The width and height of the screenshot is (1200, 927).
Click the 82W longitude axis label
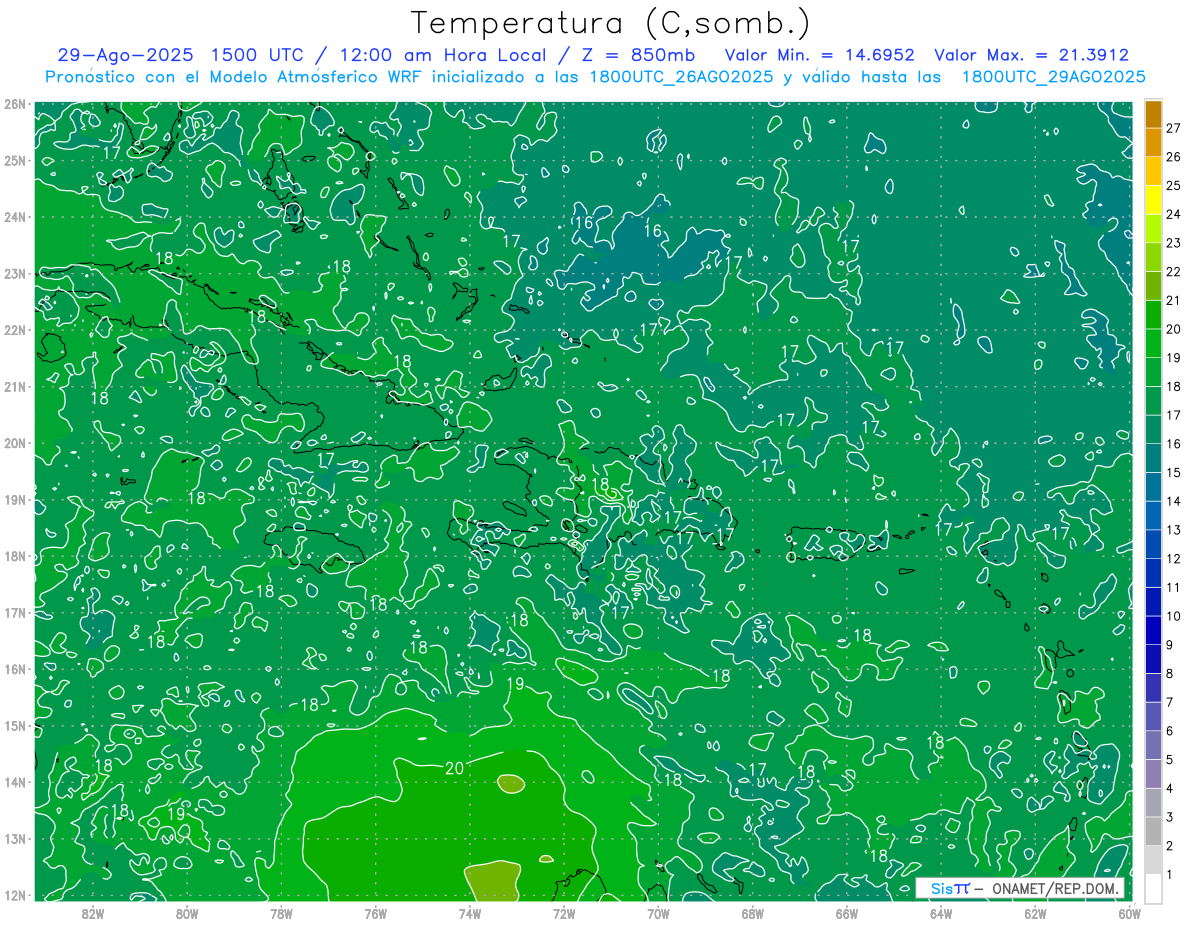93,913
